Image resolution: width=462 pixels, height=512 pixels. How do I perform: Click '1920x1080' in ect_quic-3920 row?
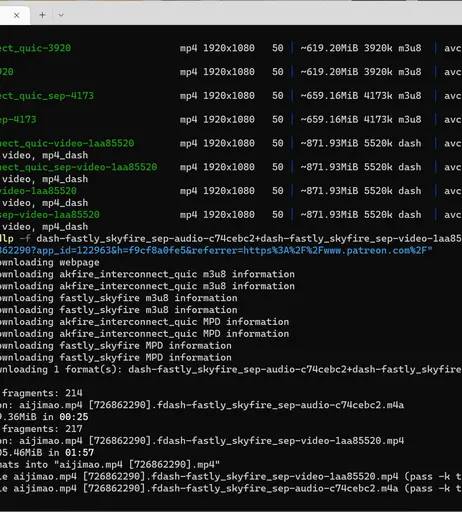tap(229, 48)
